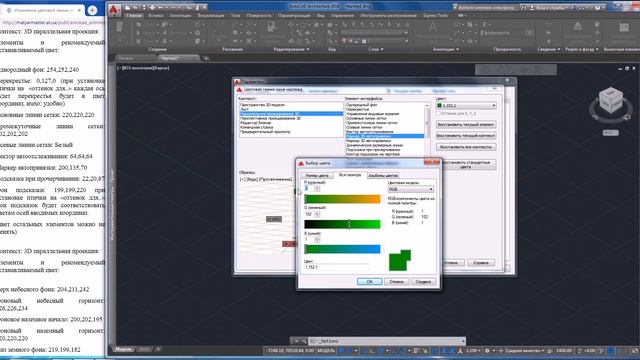Click the close x on the command line
Screen dimensions: 640x360
[x=297, y=341]
